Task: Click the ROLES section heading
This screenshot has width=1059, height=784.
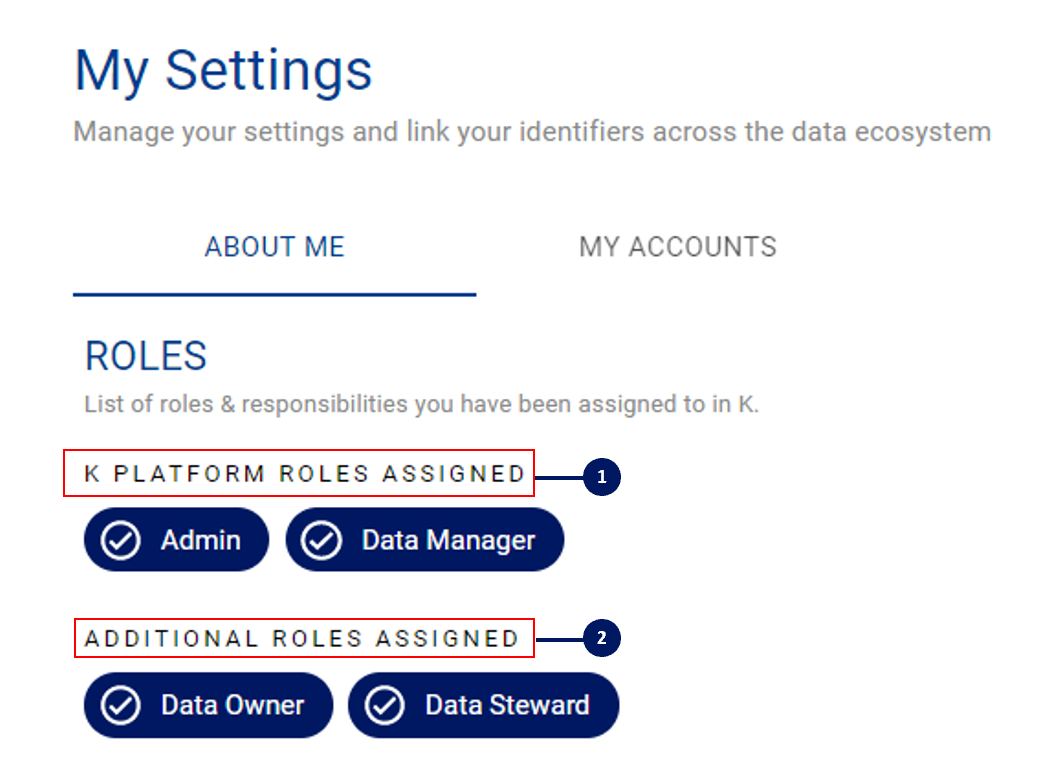Action: tap(146, 356)
